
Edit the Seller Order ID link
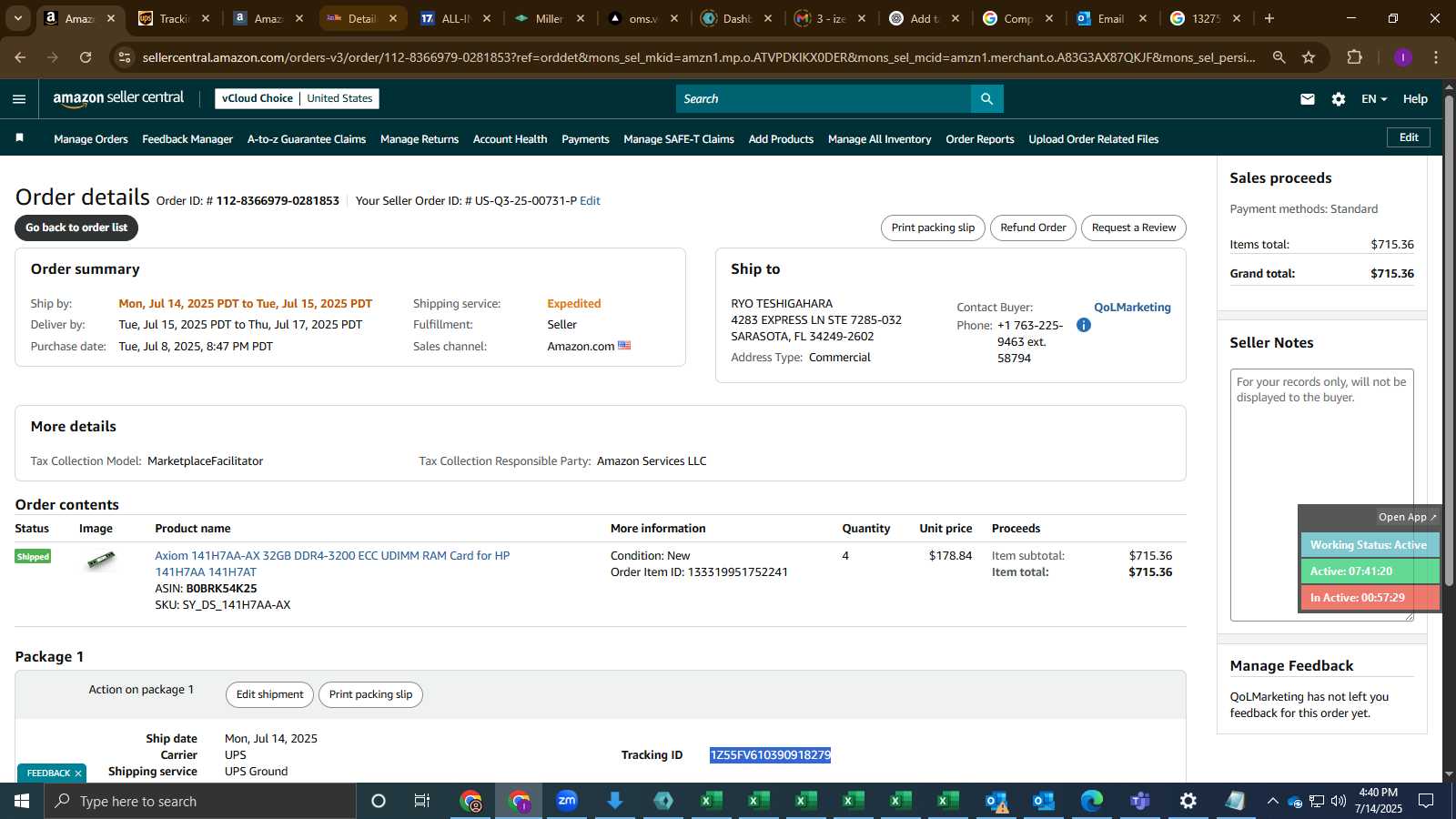click(590, 201)
